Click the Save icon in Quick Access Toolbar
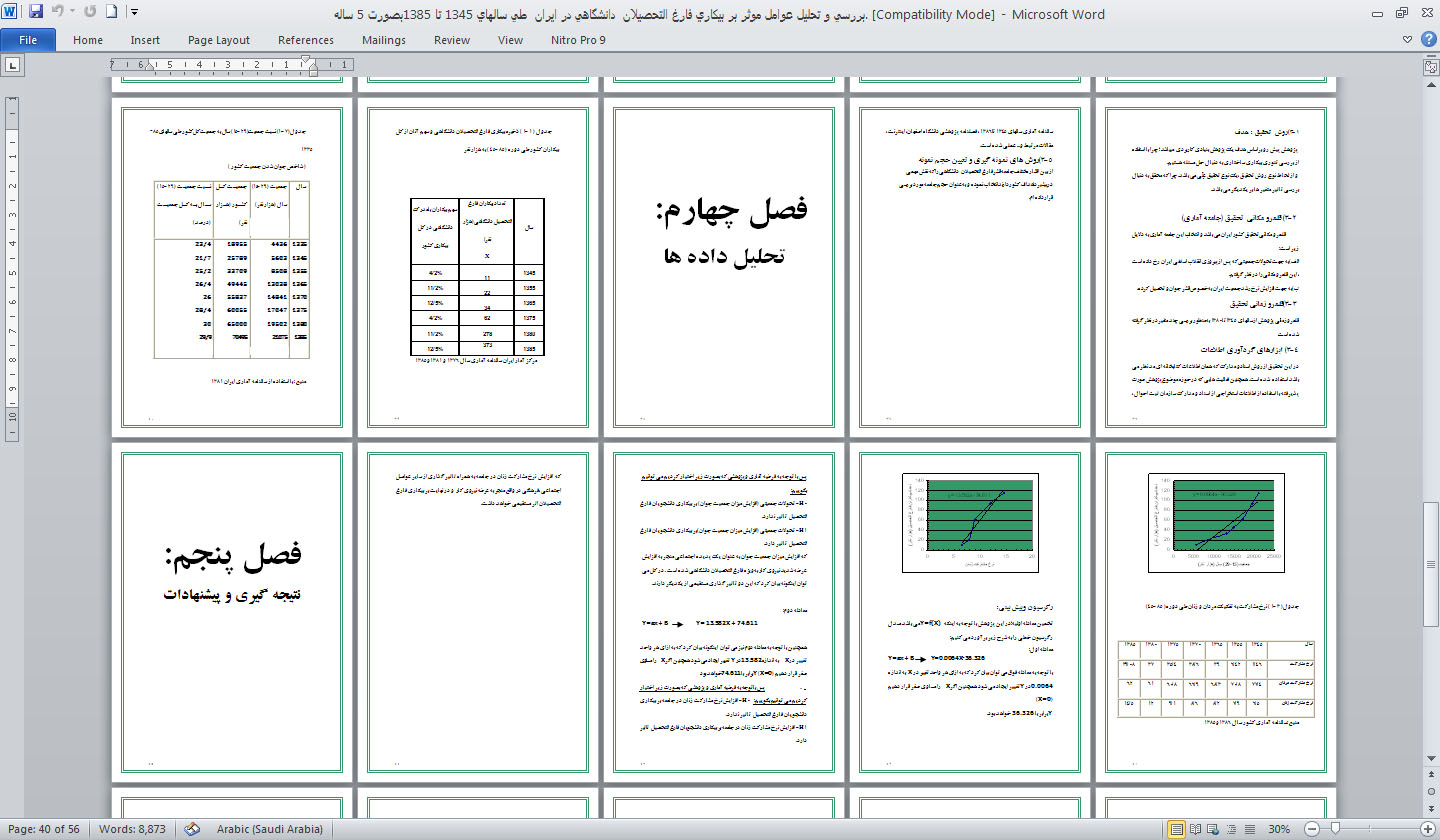This screenshot has width=1440, height=840. point(36,13)
